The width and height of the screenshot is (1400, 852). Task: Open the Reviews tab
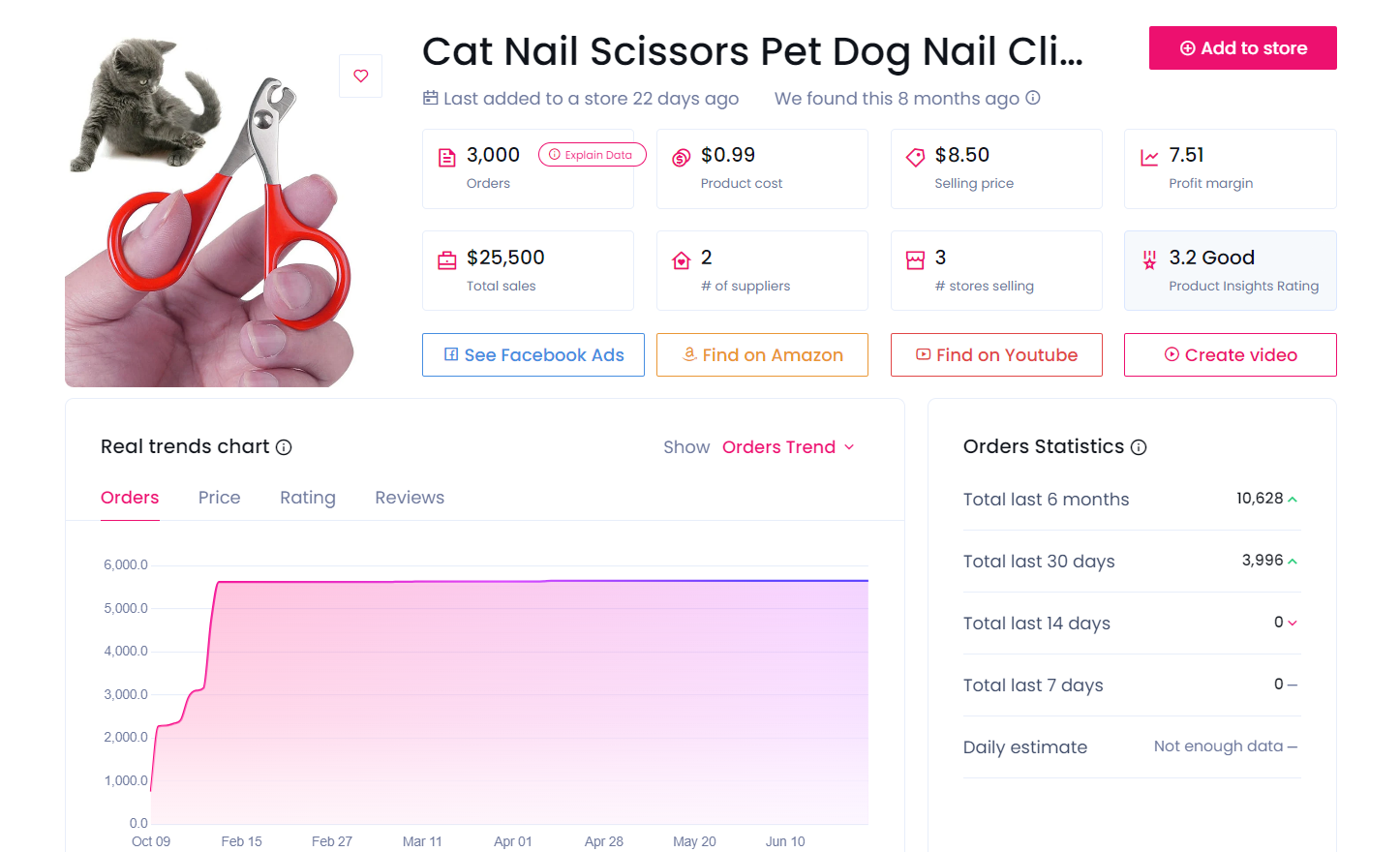point(410,498)
